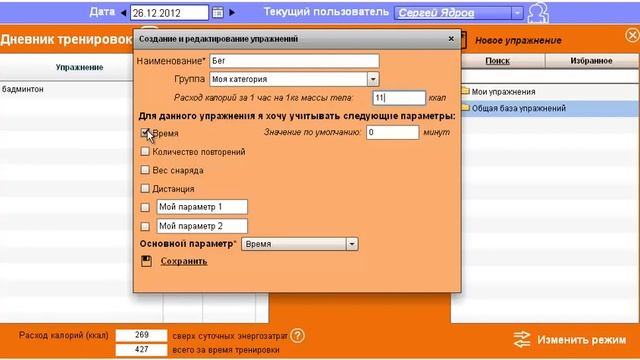Viewport: 640px width, 360px height.
Task: Click the Мои упражнения folder icon
Action: click(465, 91)
